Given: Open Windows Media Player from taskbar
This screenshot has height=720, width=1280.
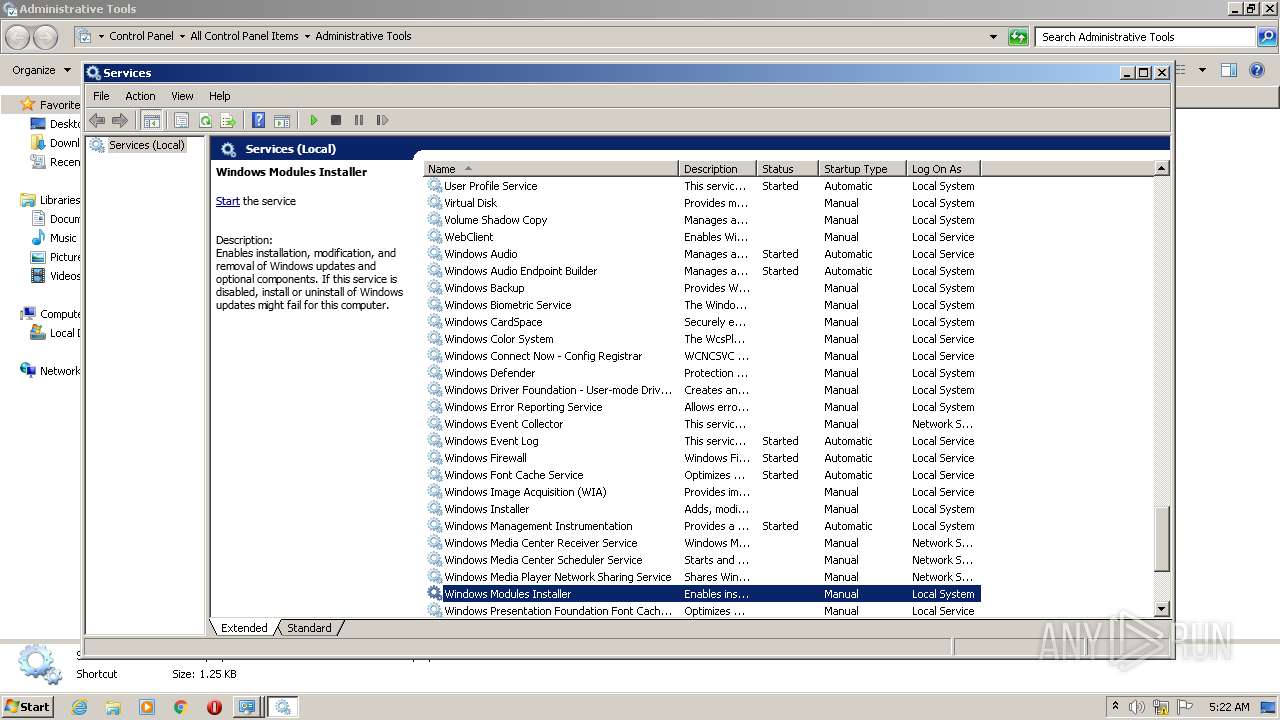Looking at the screenshot, I should coord(147,707).
